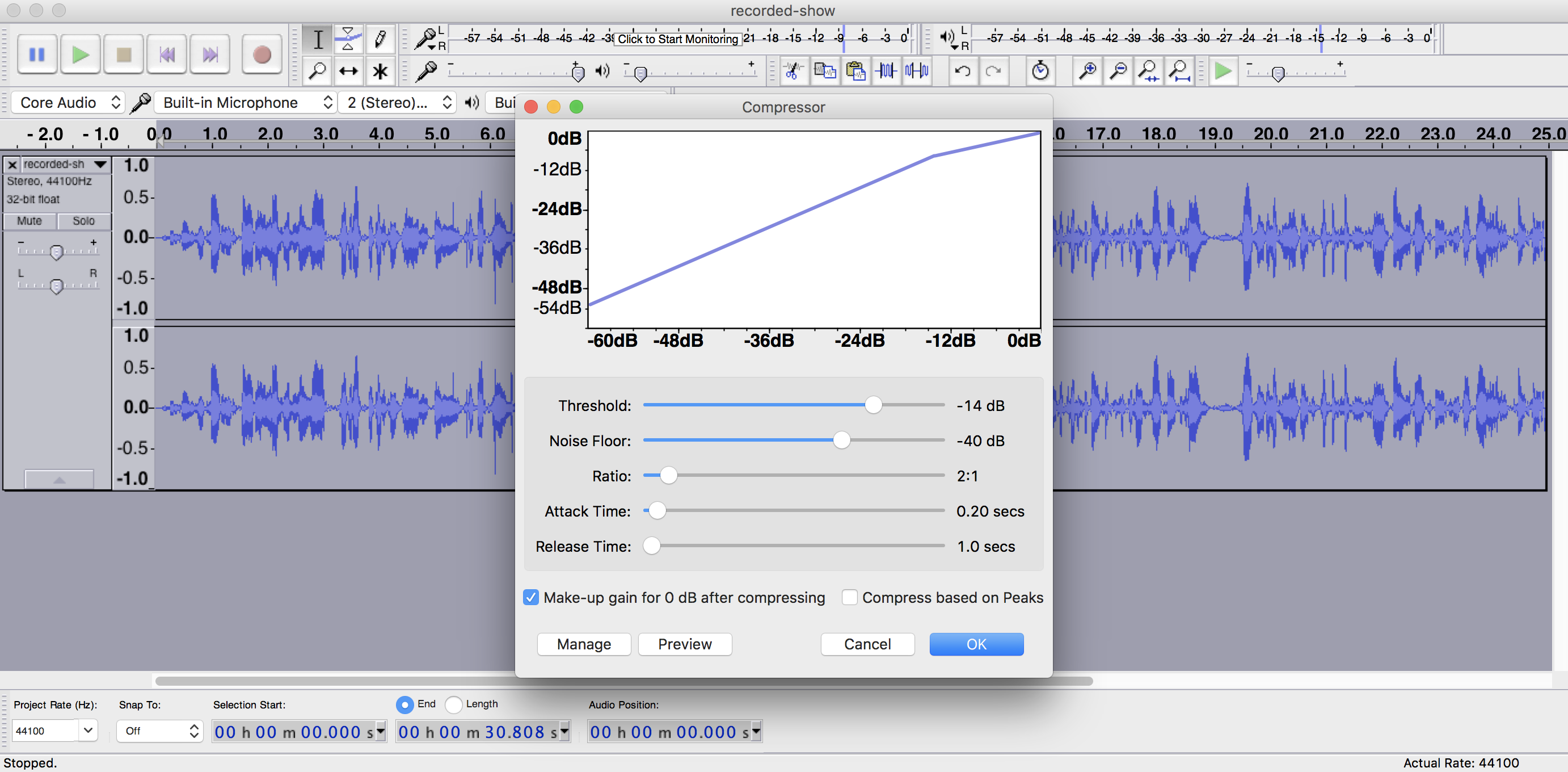Screen dimensions: 1568x772
Task: Uncheck Make-up gain for 0 dB checkbox
Action: tap(531, 597)
